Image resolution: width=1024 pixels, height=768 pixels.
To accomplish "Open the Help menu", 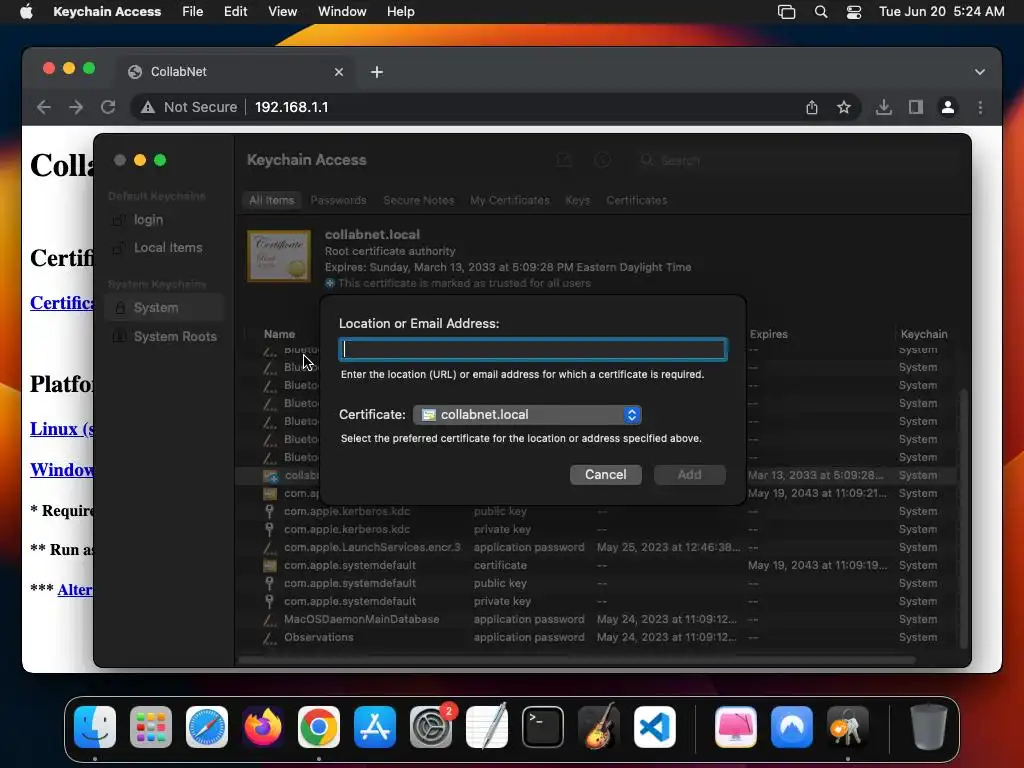I will click(x=400, y=12).
